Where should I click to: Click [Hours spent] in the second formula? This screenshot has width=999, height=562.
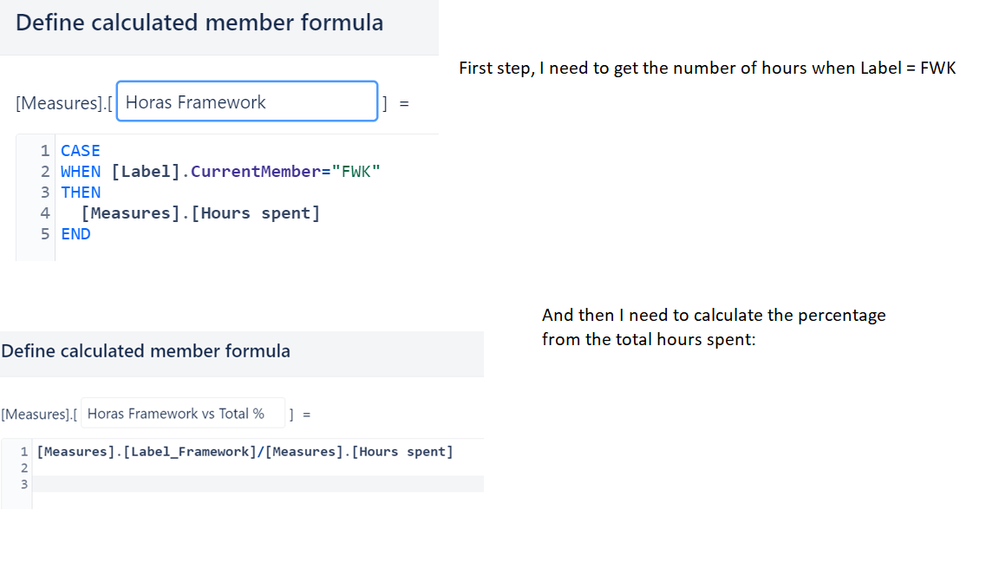click(402, 452)
